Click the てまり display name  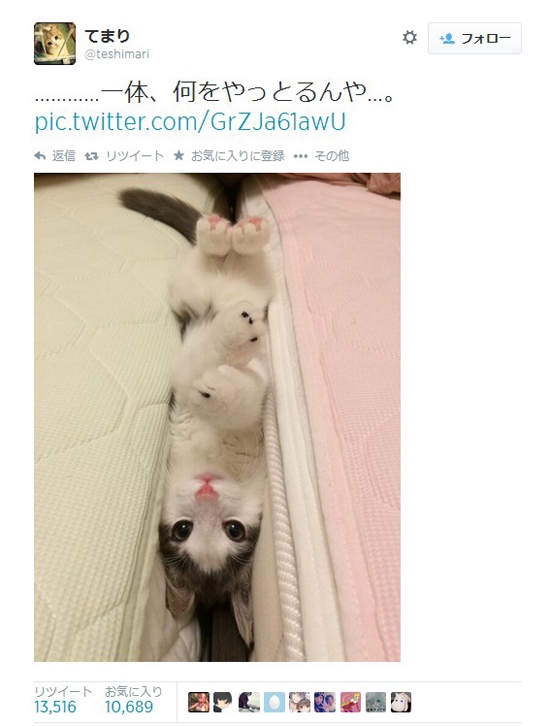107,36
